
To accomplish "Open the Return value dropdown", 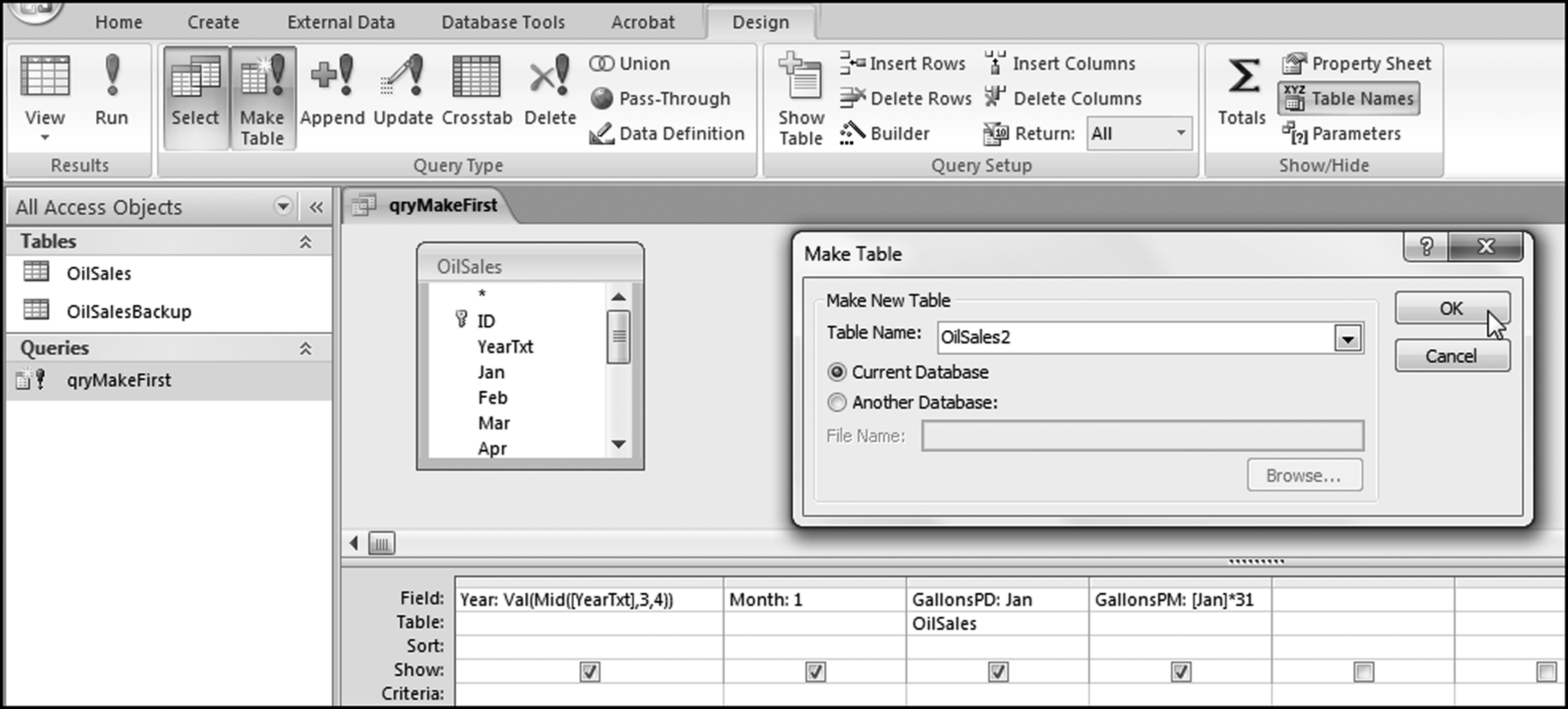I will pos(1180,133).
